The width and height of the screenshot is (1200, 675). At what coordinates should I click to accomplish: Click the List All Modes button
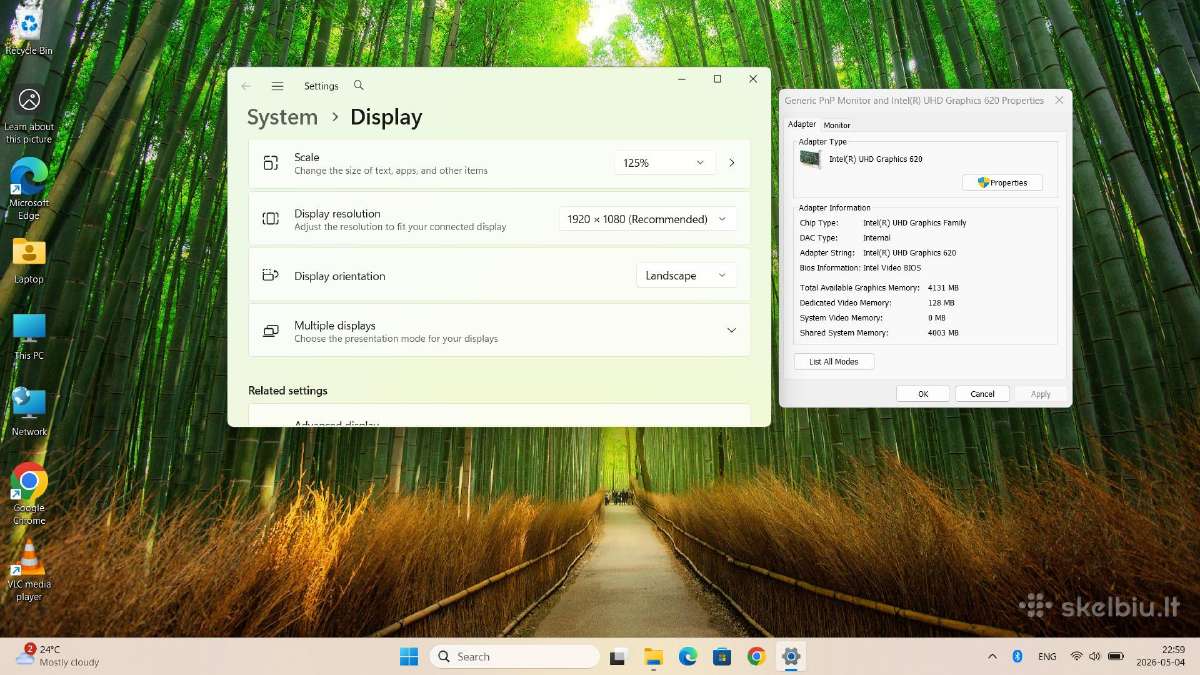pyautogui.click(x=834, y=362)
